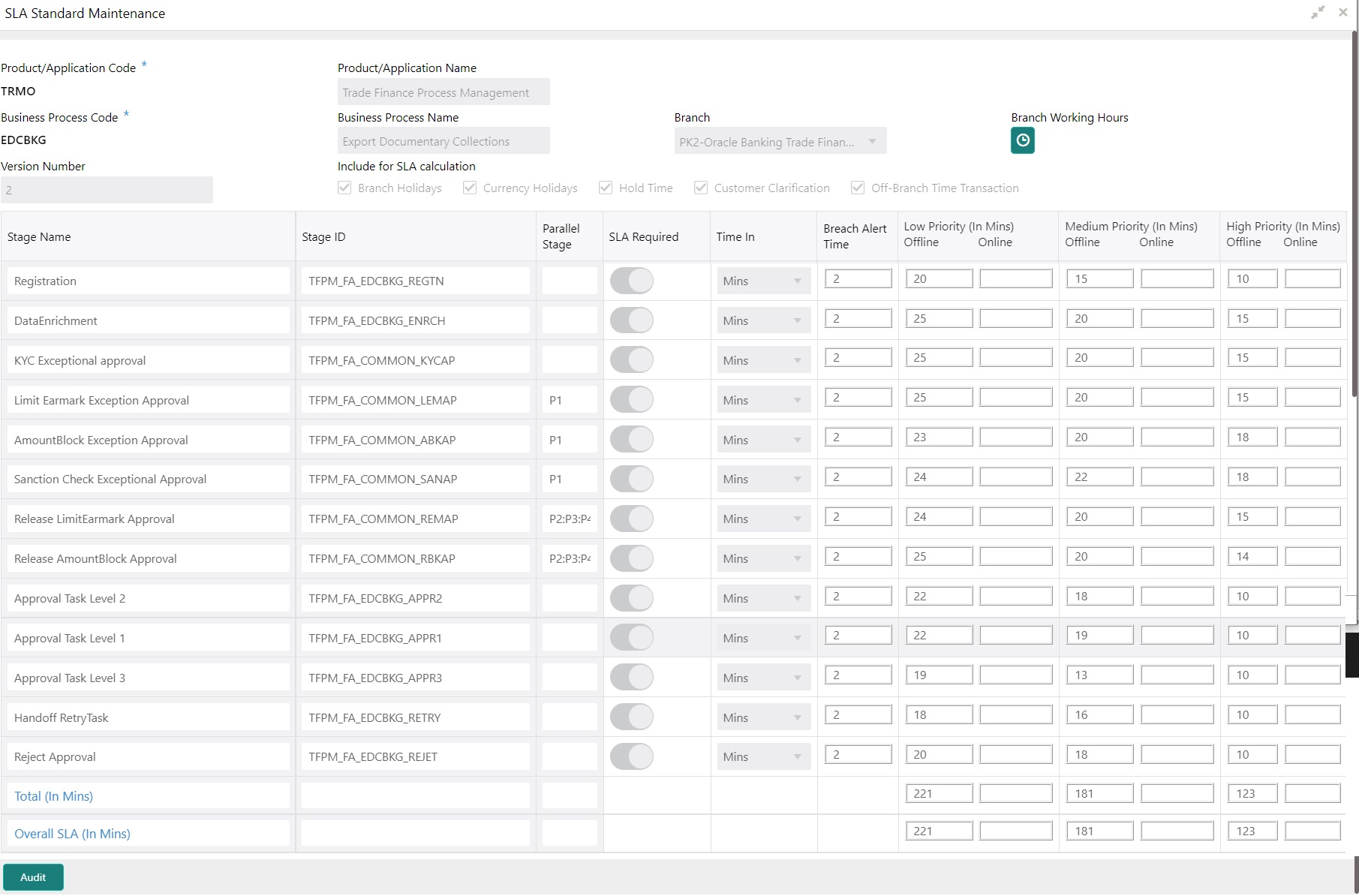The image size is (1359, 896).
Task: Switch SLA Required toggle for Approval Task Level 1
Action: (x=632, y=638)
